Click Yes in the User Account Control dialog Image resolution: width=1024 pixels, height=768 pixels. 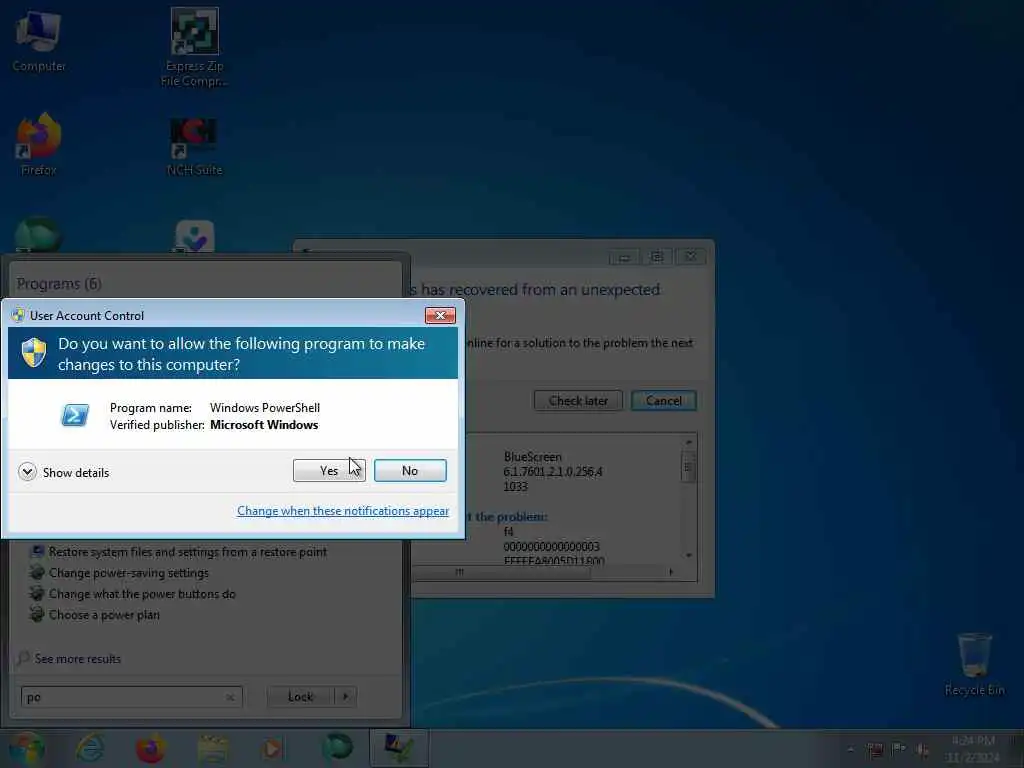coord(328,470)
